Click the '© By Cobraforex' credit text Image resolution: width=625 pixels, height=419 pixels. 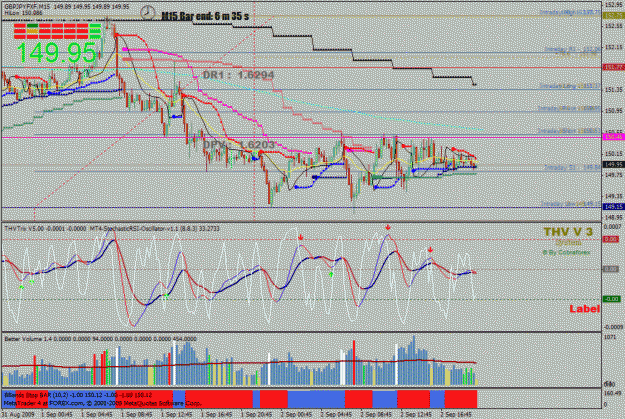click(566, 252)
